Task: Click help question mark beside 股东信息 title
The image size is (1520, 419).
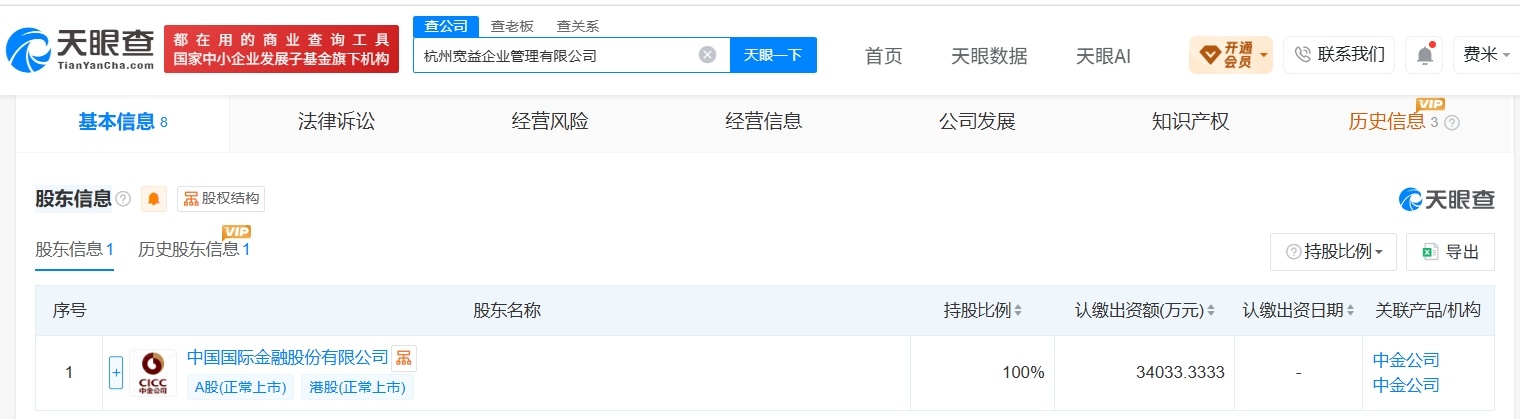Action: point(123,199)
